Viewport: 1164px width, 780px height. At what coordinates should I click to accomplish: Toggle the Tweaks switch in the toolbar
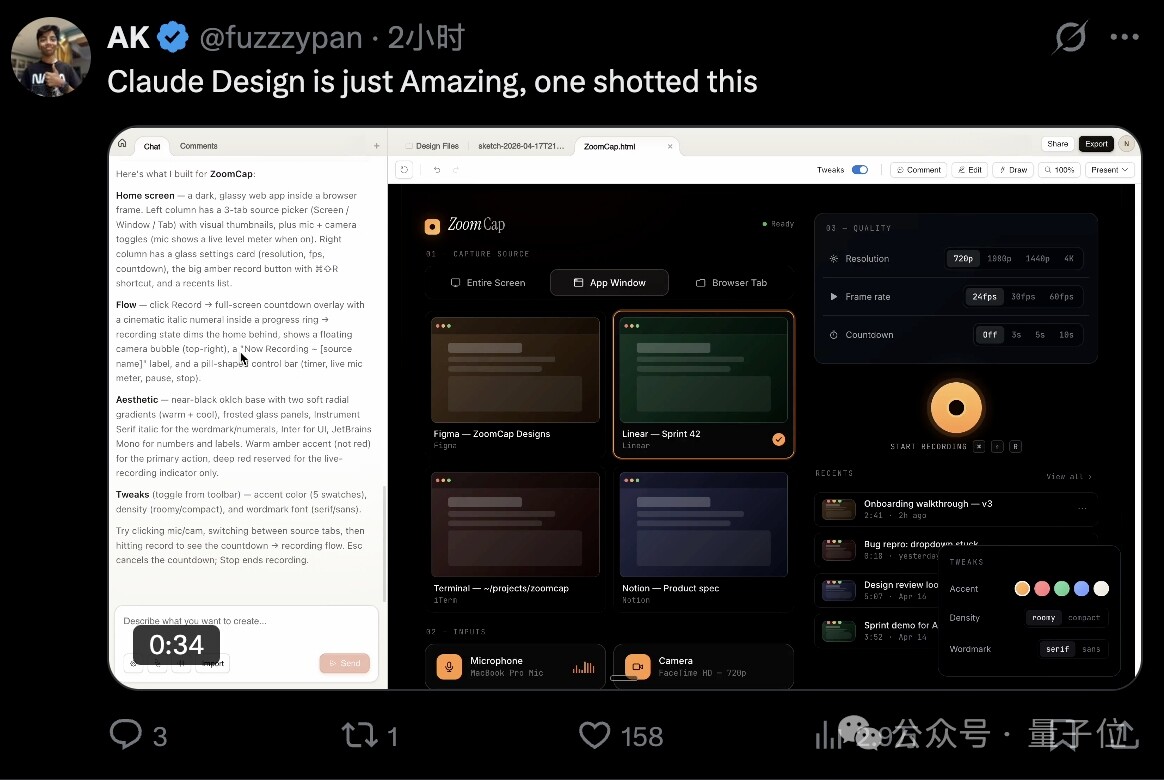tap(859, 169)
